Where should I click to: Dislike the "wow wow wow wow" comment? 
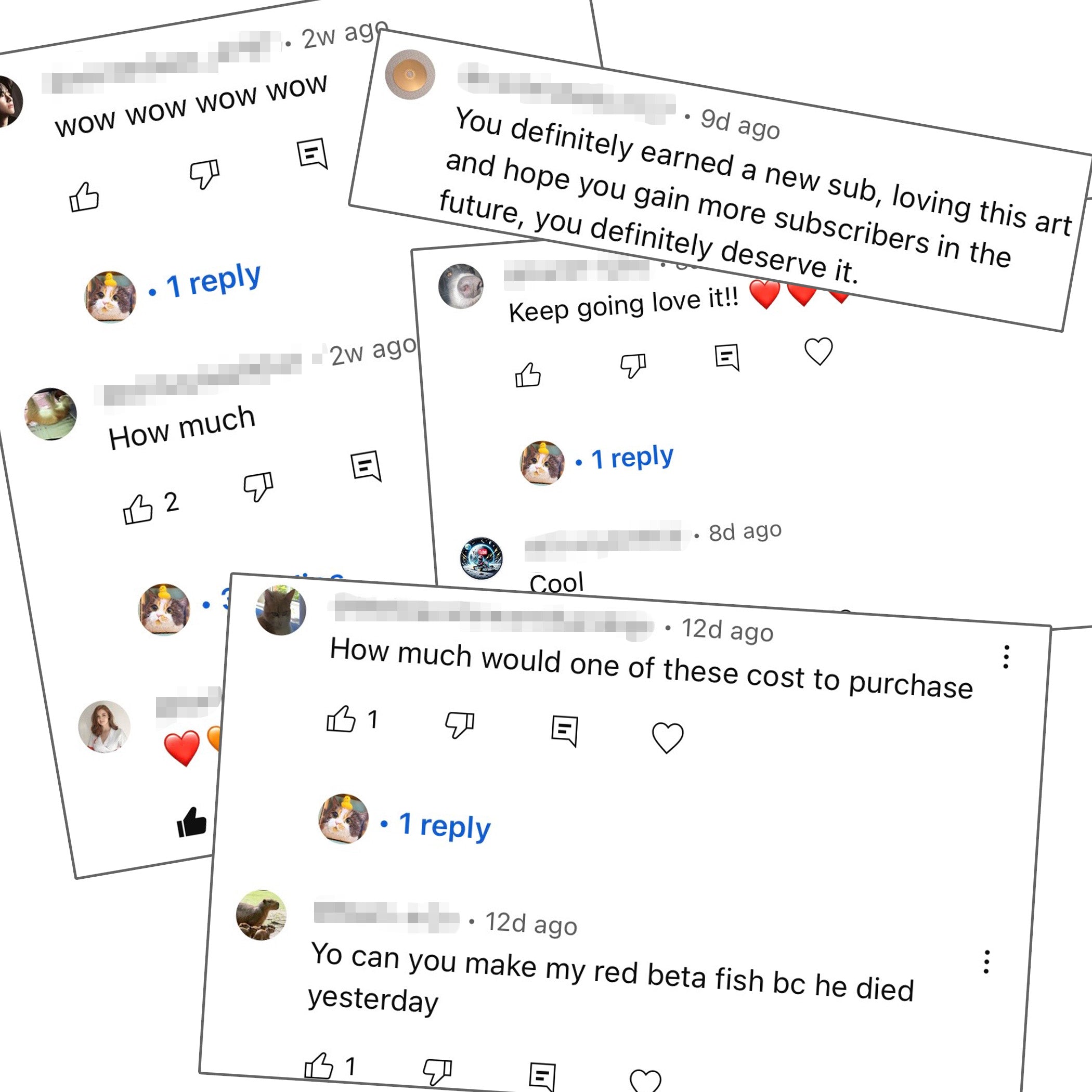point(204,174)
